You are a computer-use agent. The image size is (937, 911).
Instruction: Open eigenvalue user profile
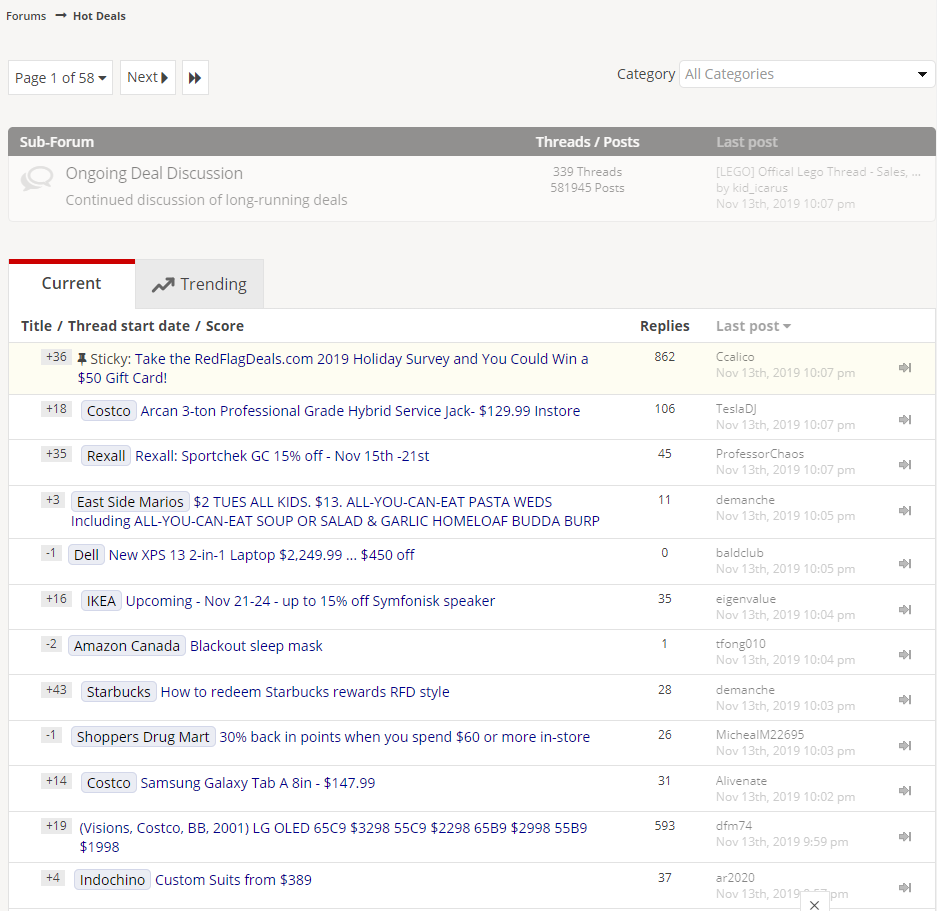point(746,599)
